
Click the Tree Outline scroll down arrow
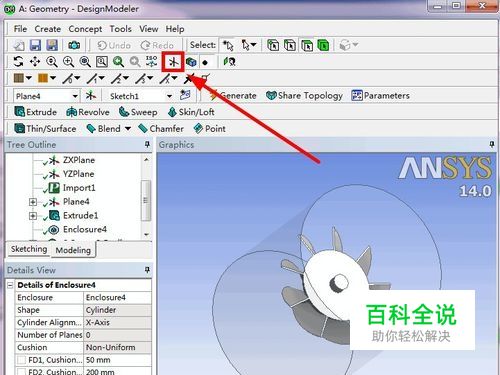pyautogui.click(x=146, y=235)
